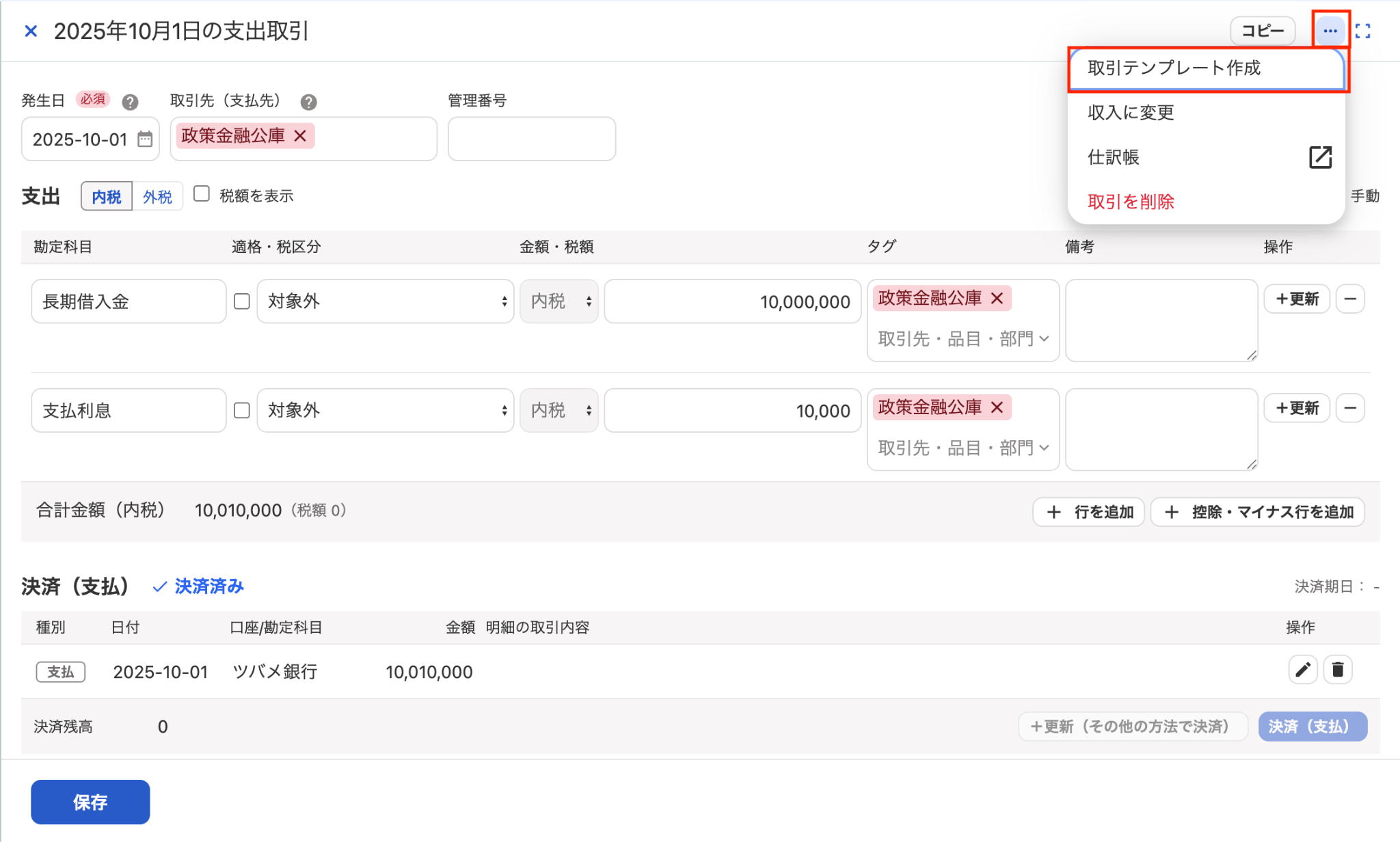Choose 取引を削除 from the menu
This screenshot has height=842, width=1400.
pos(1207,202)
